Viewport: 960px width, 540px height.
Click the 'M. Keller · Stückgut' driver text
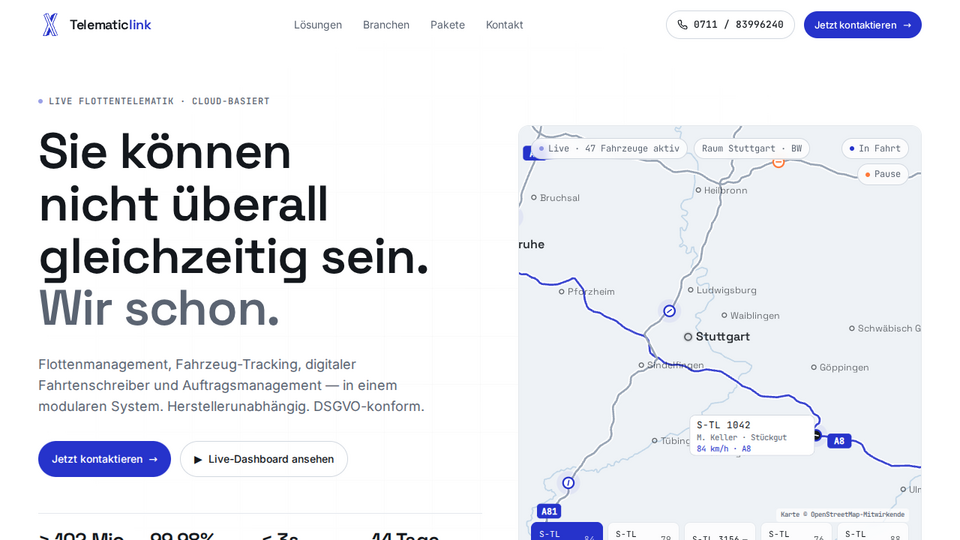point(741,437)
